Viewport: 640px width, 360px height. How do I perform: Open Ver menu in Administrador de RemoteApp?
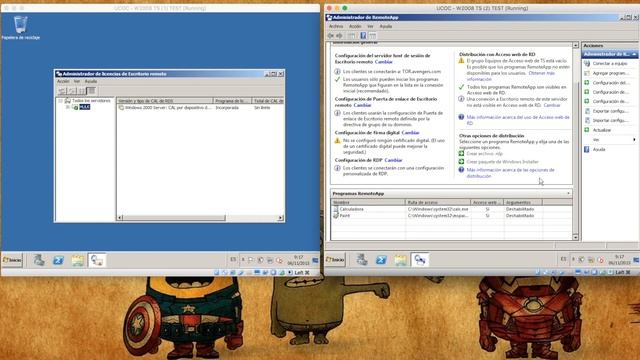(370, 26)
